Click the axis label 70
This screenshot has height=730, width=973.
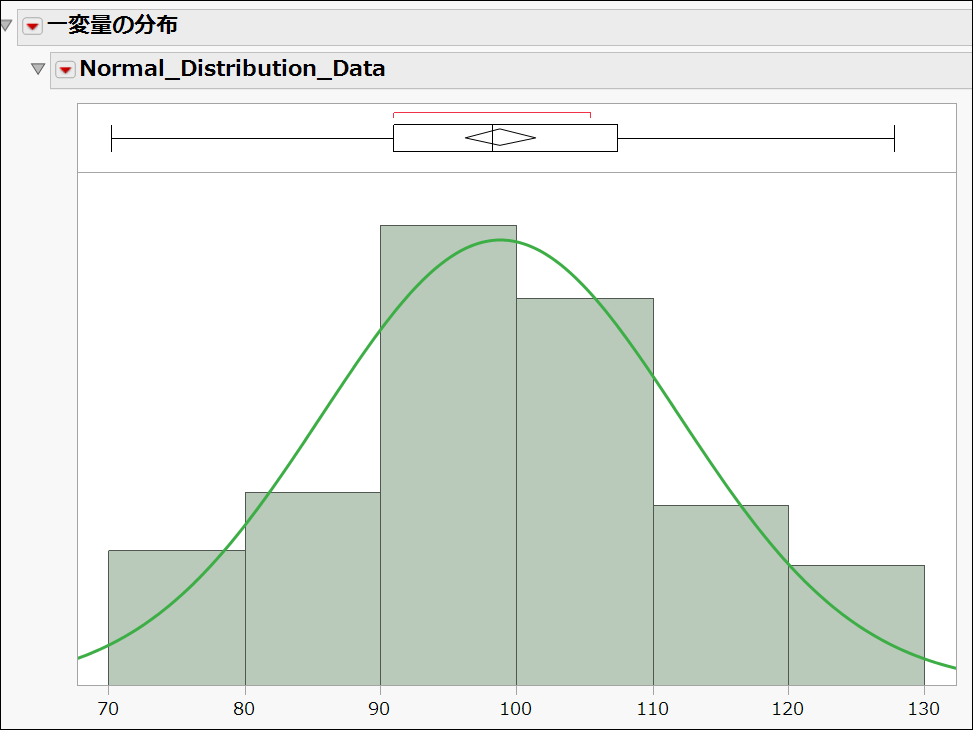tap(108, 708)
